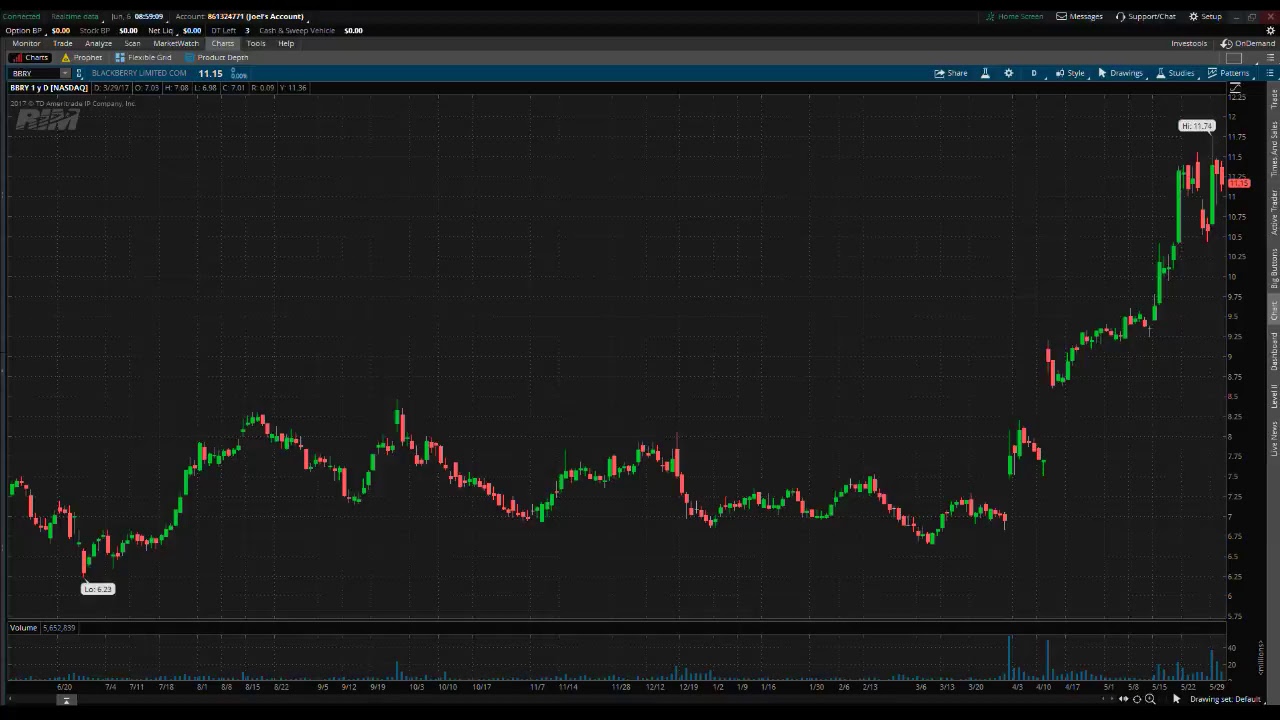
Task: Open the Live News side tab
Action: pyautogui.click(x=1274, y=440)
